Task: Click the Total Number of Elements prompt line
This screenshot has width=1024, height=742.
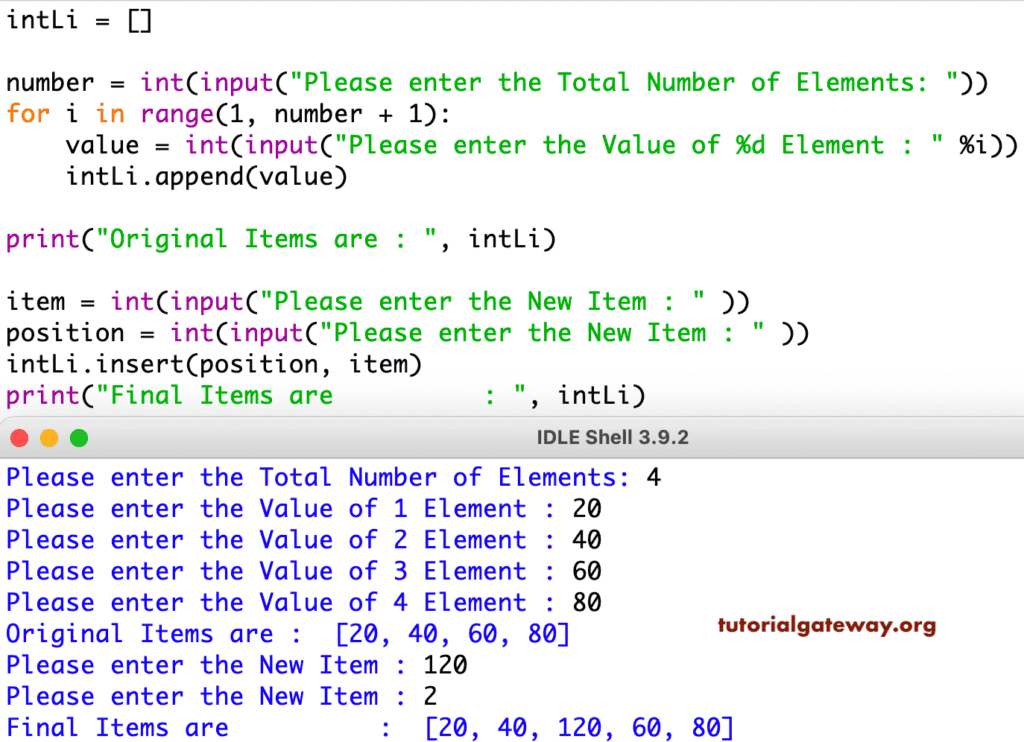Action: [330, 477]
